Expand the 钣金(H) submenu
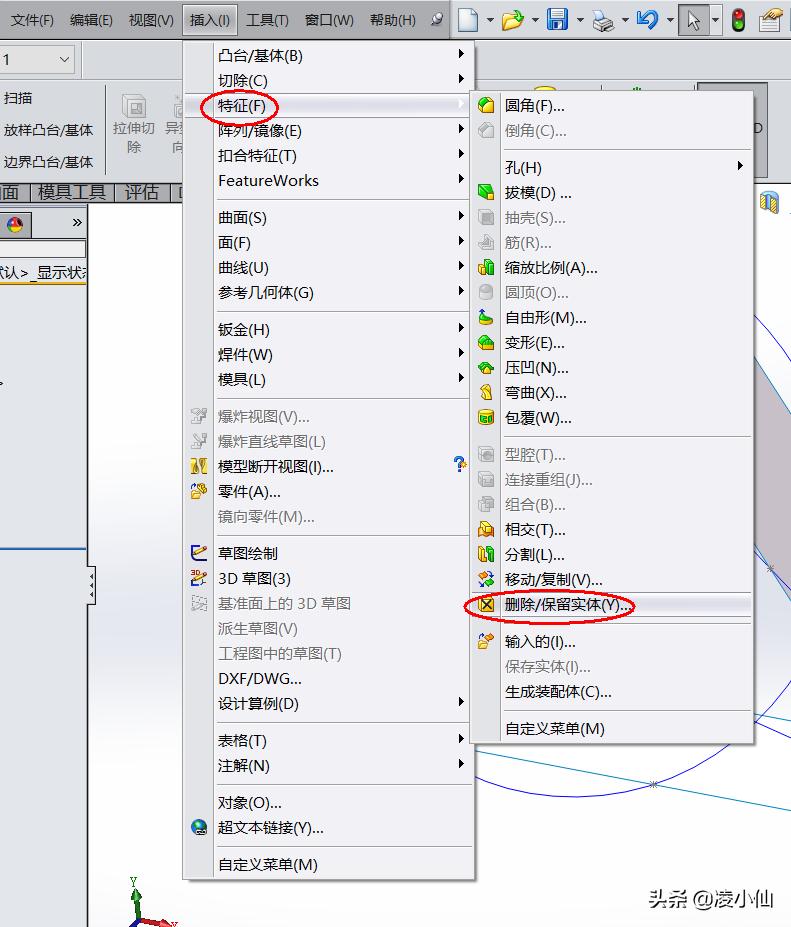The height and width of the screenshot is (927, 791). 461,328
